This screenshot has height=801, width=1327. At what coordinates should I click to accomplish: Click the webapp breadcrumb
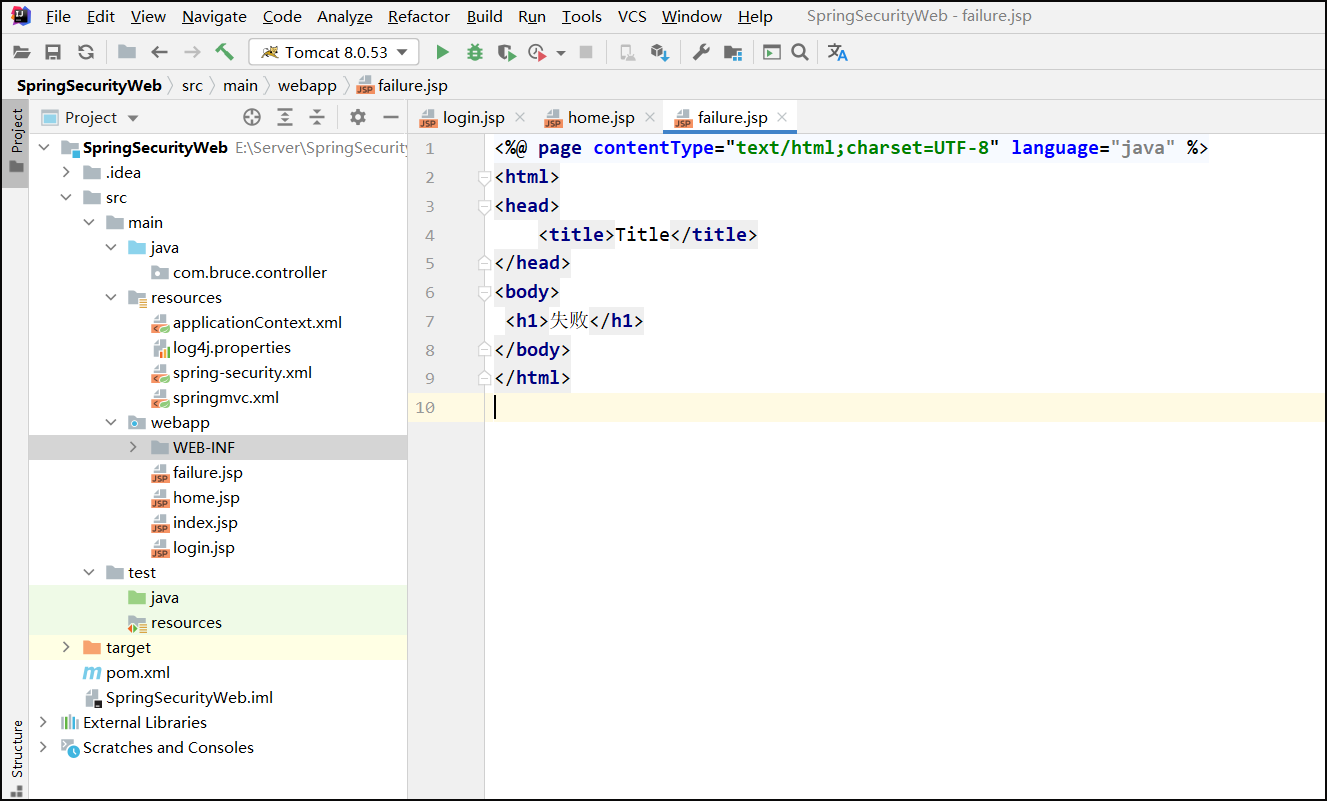(307, 86)
